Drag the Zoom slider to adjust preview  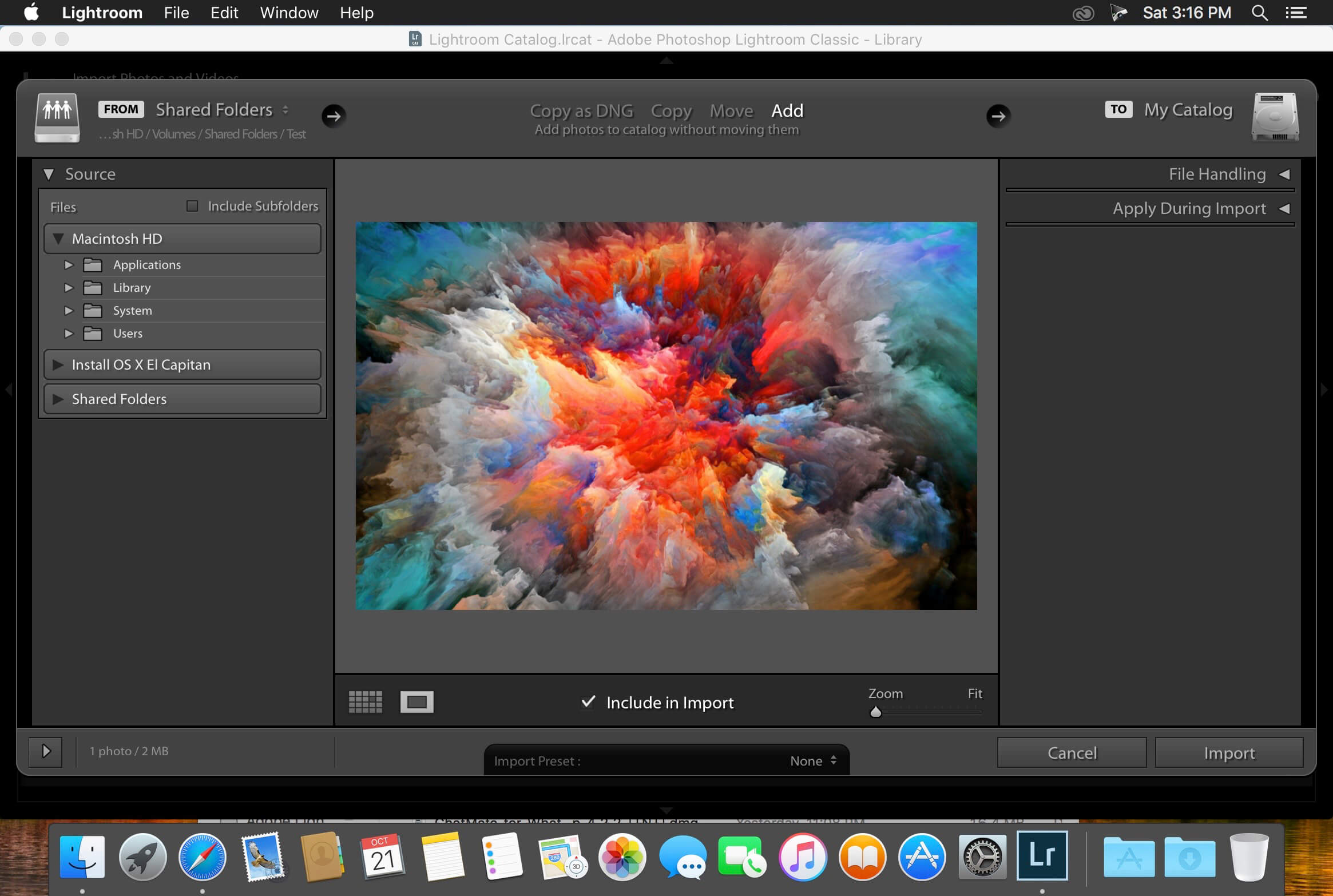click(875, 712)
